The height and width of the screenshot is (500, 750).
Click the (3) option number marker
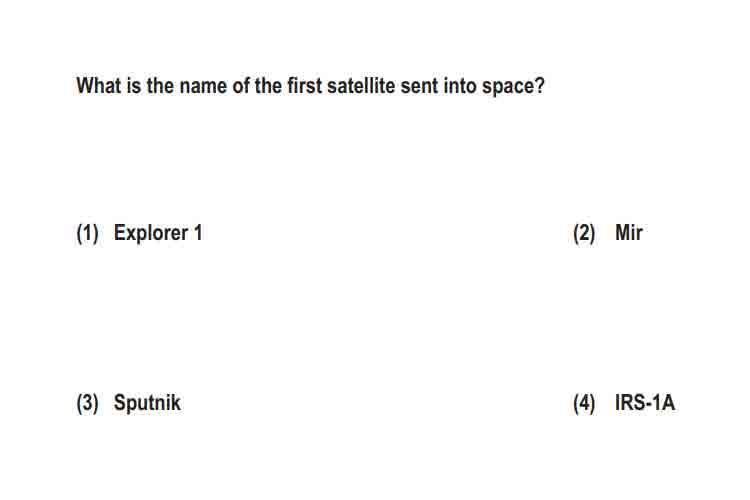click(87, 403)
